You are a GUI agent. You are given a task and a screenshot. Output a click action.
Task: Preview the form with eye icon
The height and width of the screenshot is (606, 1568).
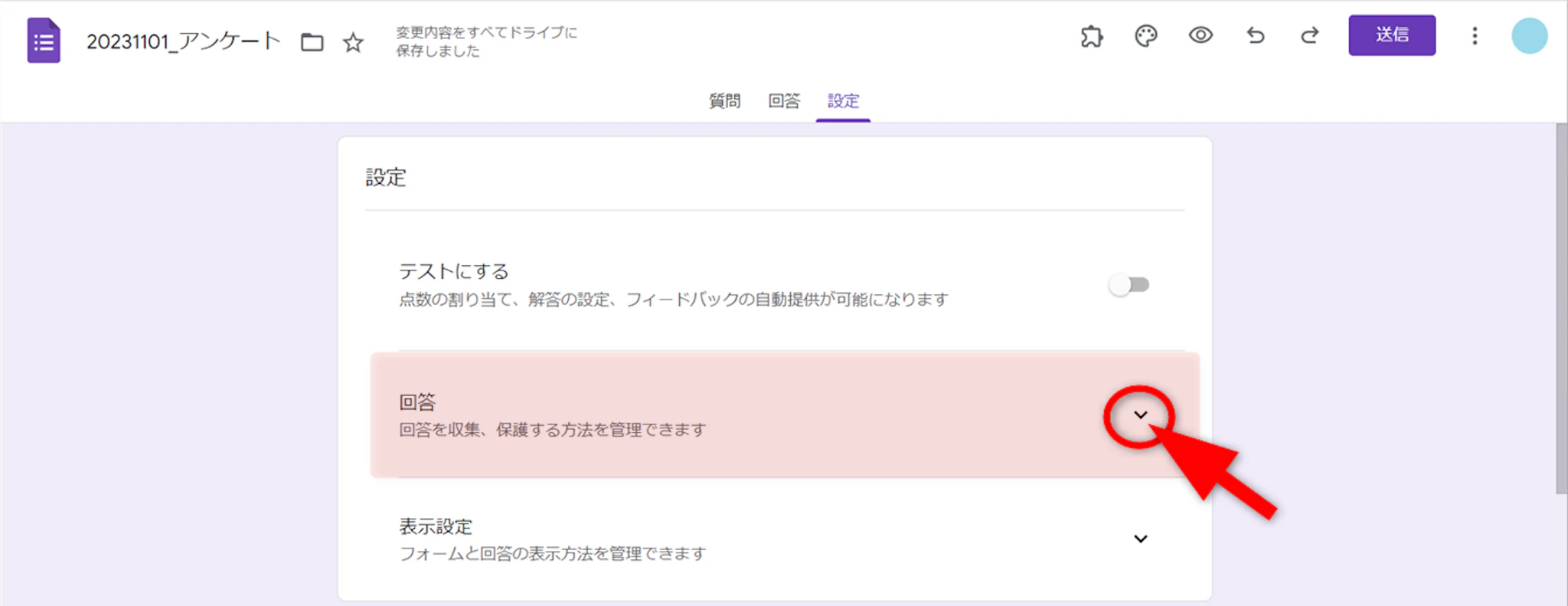pyautogui.click(x=1200, y=35)
